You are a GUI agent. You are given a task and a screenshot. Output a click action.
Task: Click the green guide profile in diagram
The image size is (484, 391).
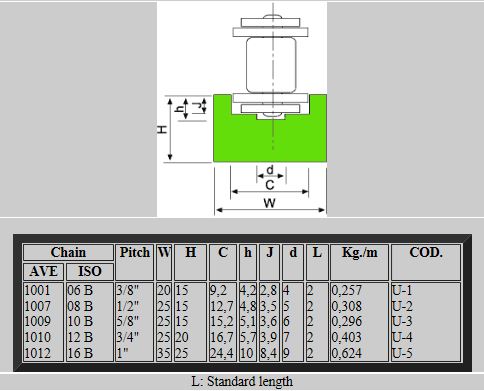pos(270,140)
